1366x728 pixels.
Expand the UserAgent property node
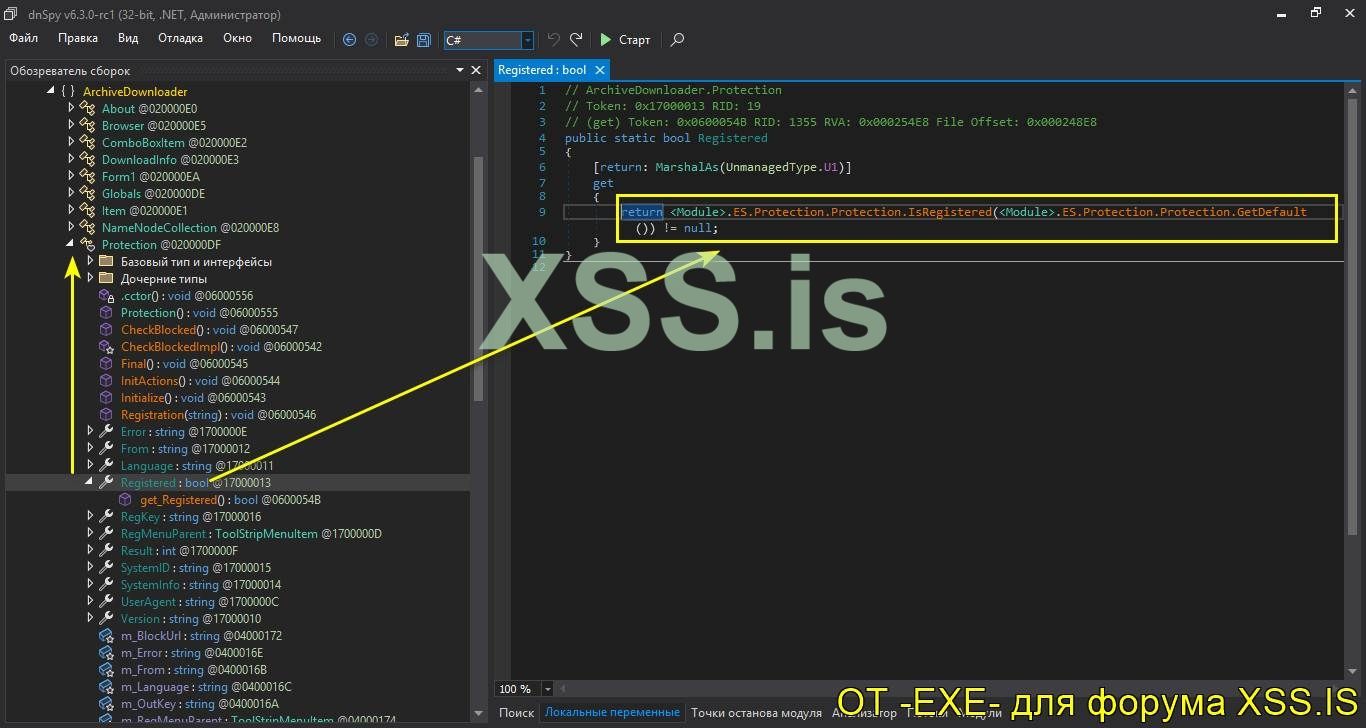pos(90,602)
